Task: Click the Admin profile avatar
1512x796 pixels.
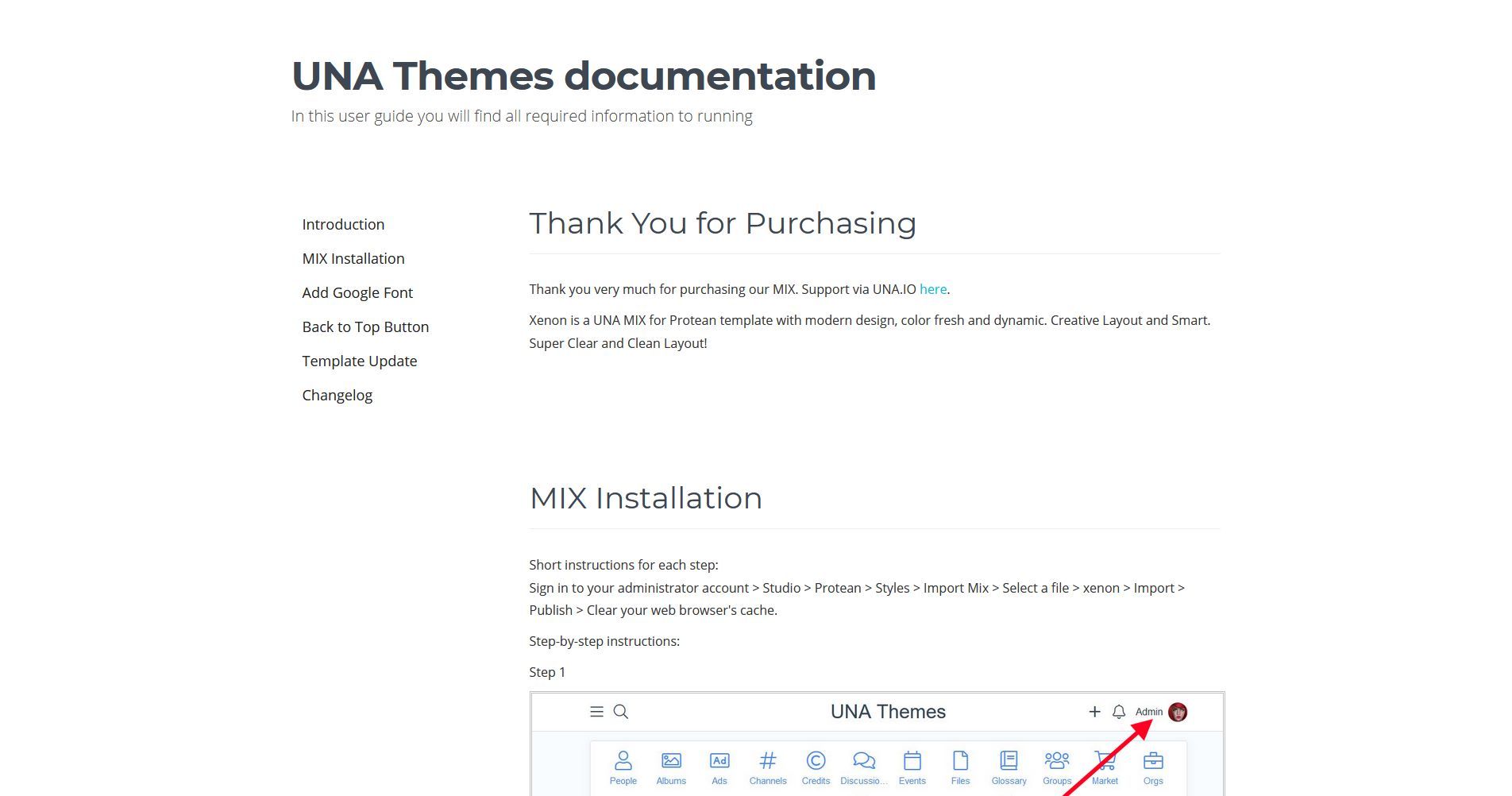Action: (1178, 712)
